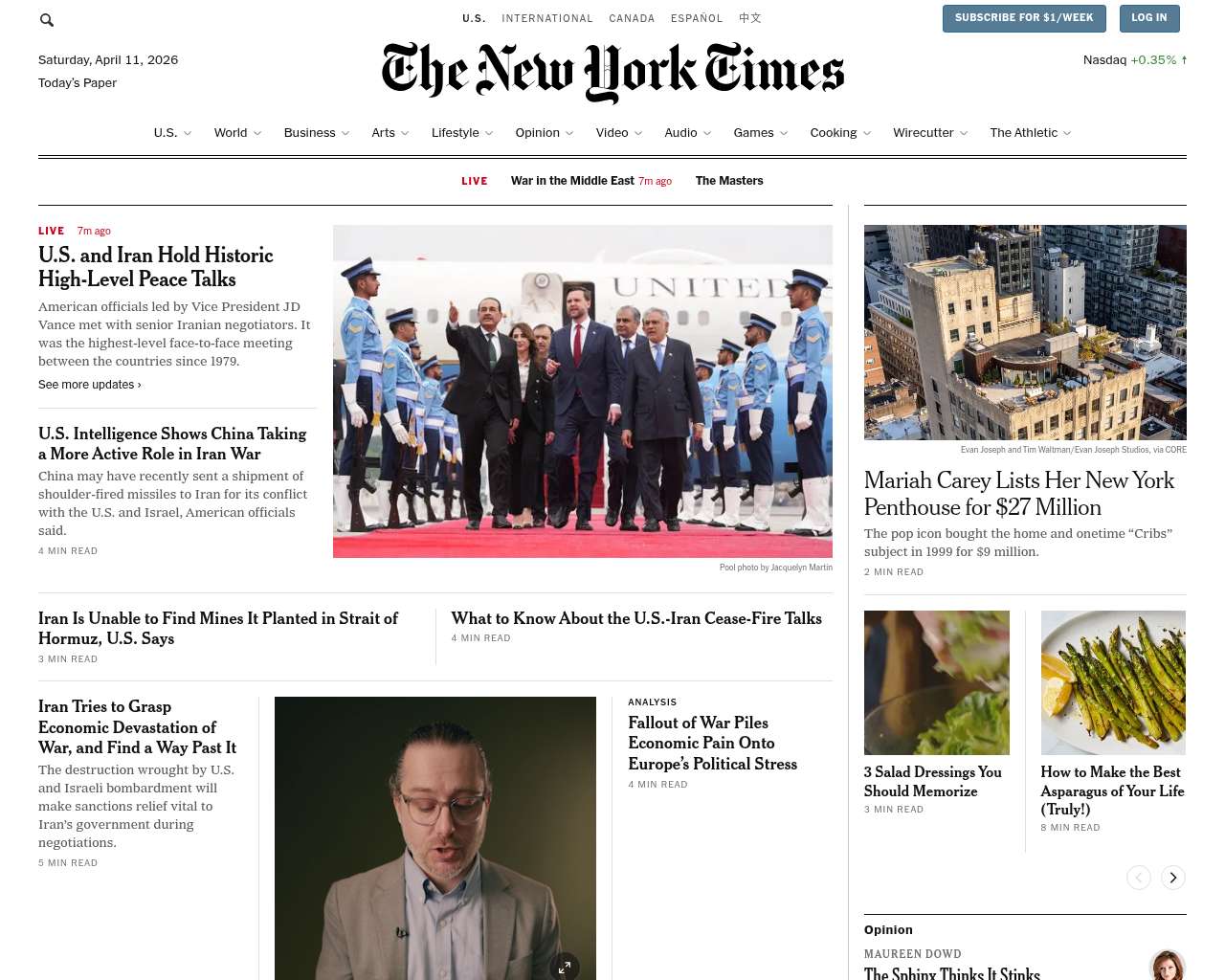The height and width of the screenshot is (980, 1225).
Task: Open Mariah Carey penthouse photo
Action: click(x=1025, y=332)
